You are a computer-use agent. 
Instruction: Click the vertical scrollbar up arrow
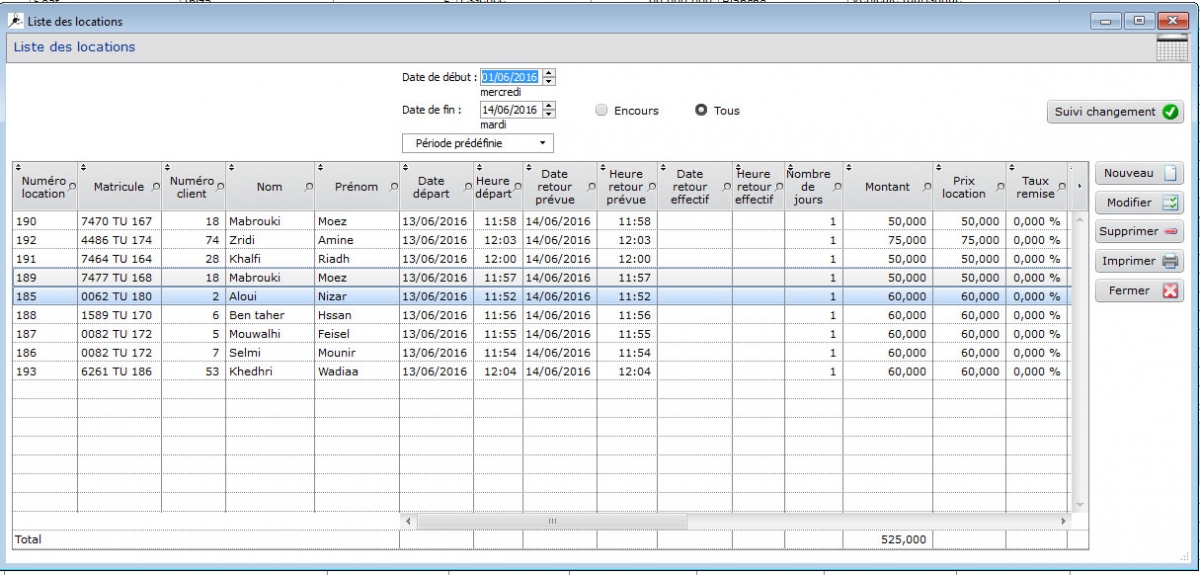1079,219
